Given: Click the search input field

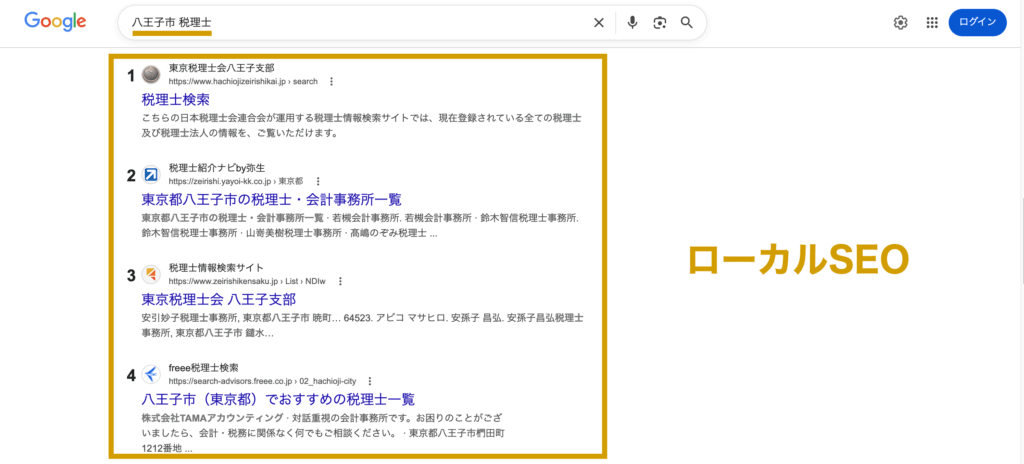Looking at the screenshot, I should coord(350,22).
